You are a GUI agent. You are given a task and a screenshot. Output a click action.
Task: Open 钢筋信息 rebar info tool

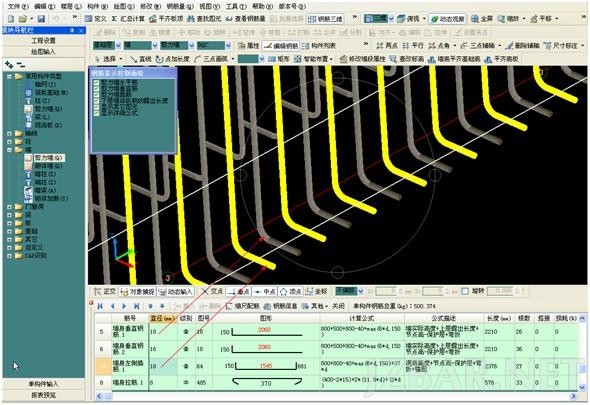[280, 306]
